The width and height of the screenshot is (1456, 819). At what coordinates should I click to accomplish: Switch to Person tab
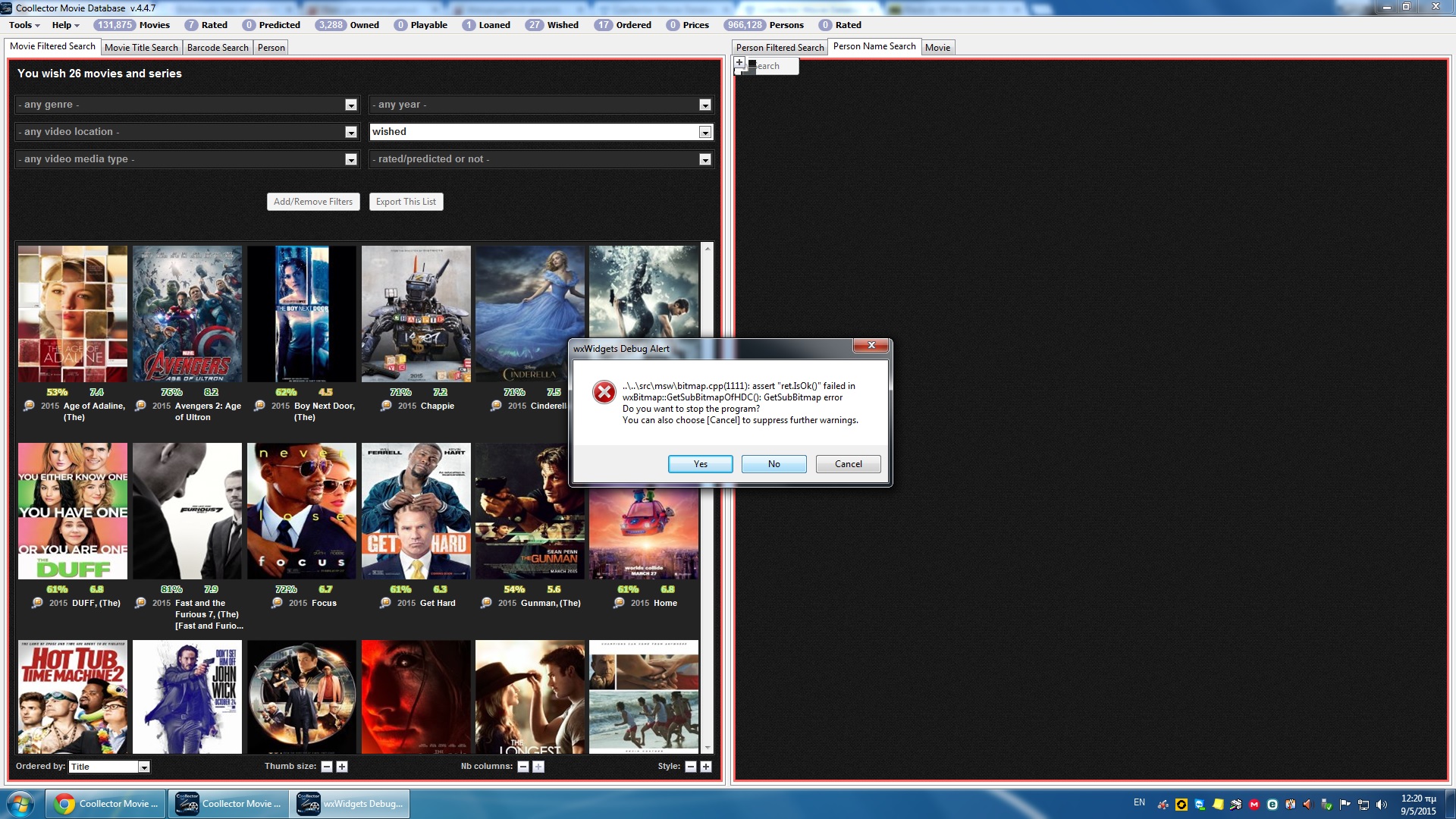(x=271, y=48)
